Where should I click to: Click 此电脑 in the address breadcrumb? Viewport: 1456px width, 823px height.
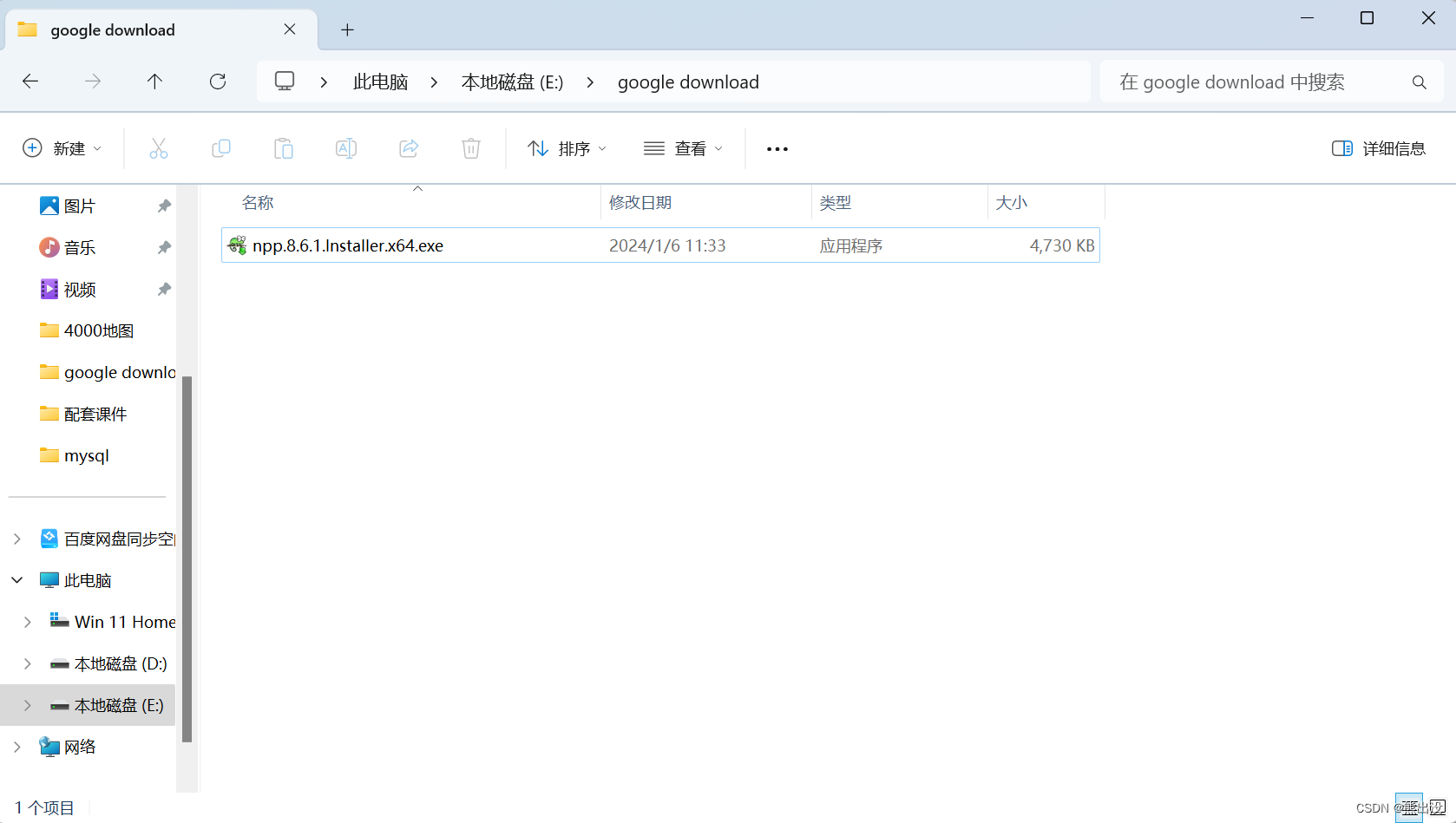380,82
